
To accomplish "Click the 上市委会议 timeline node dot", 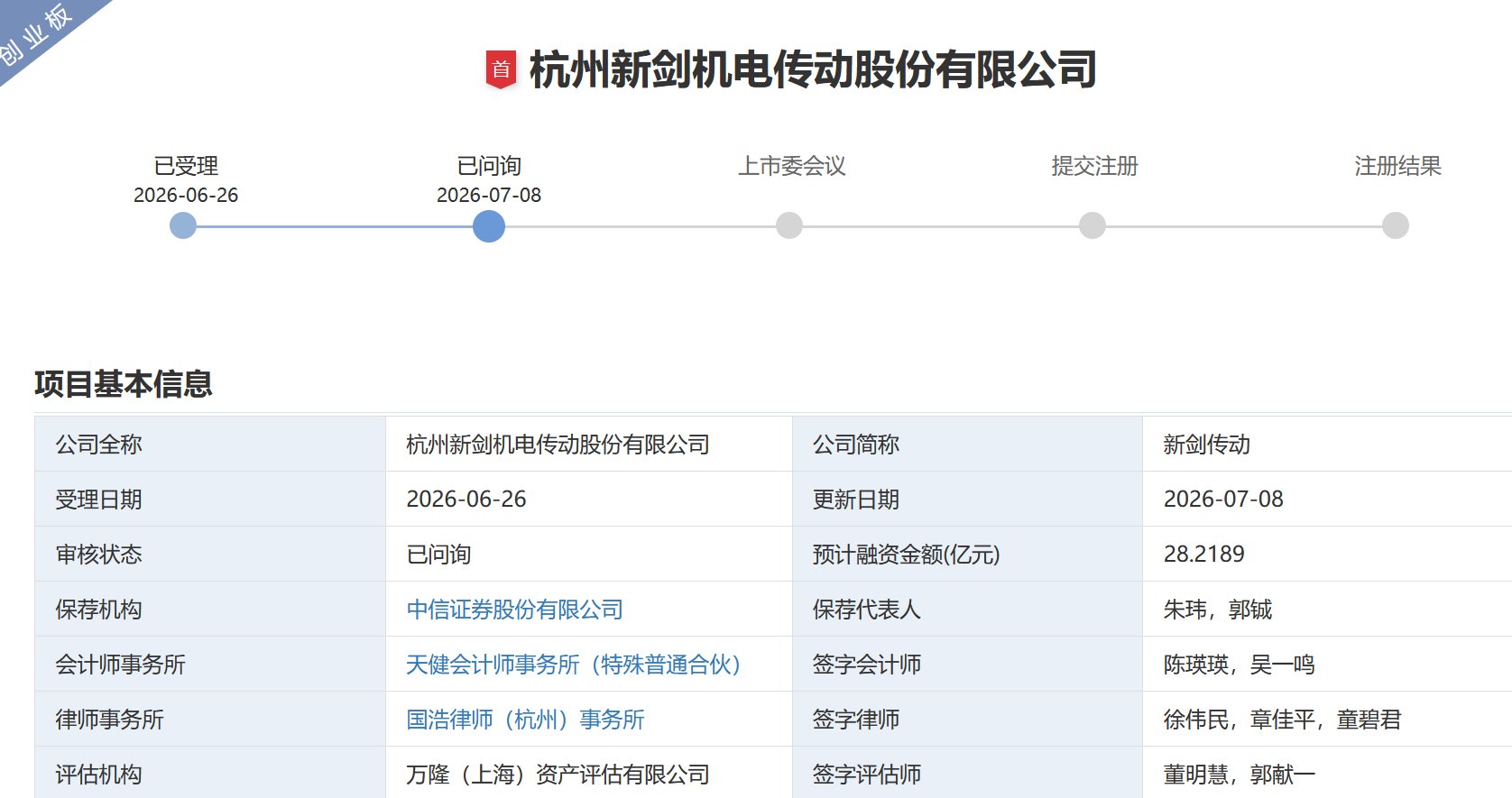I will click(789, 225).
